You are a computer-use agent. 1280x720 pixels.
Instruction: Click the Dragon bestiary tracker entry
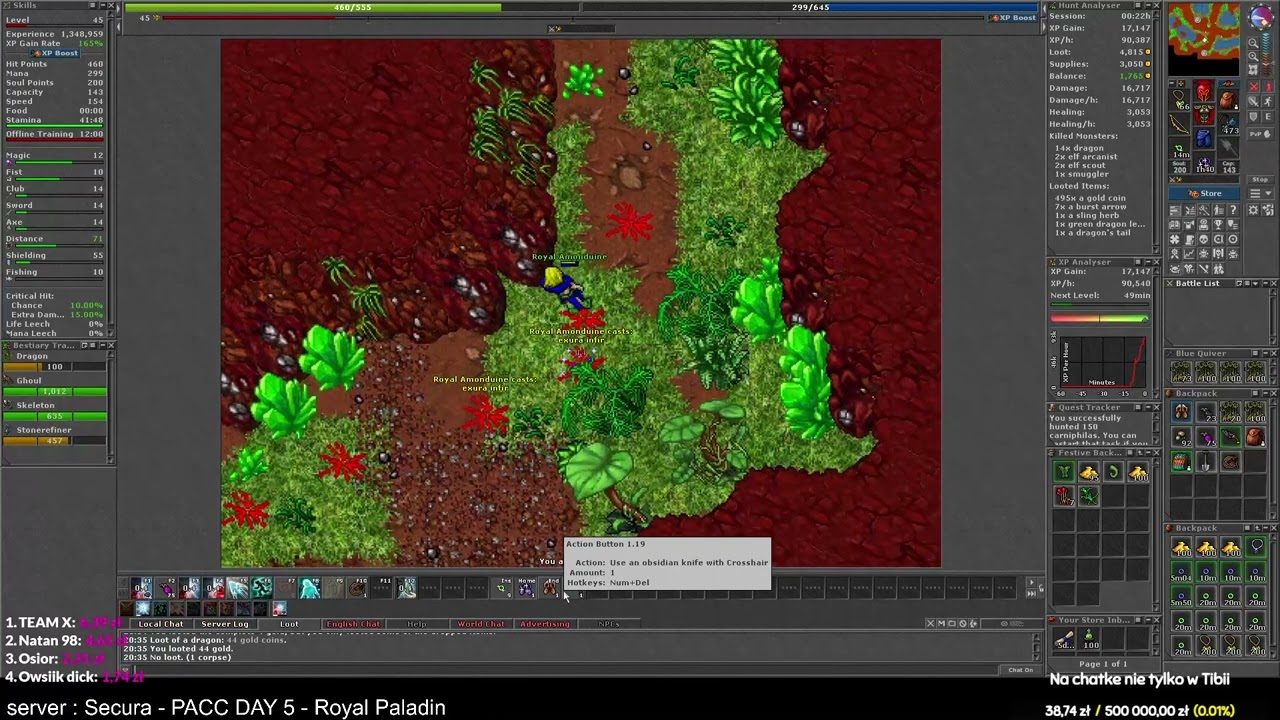[55, 361]
